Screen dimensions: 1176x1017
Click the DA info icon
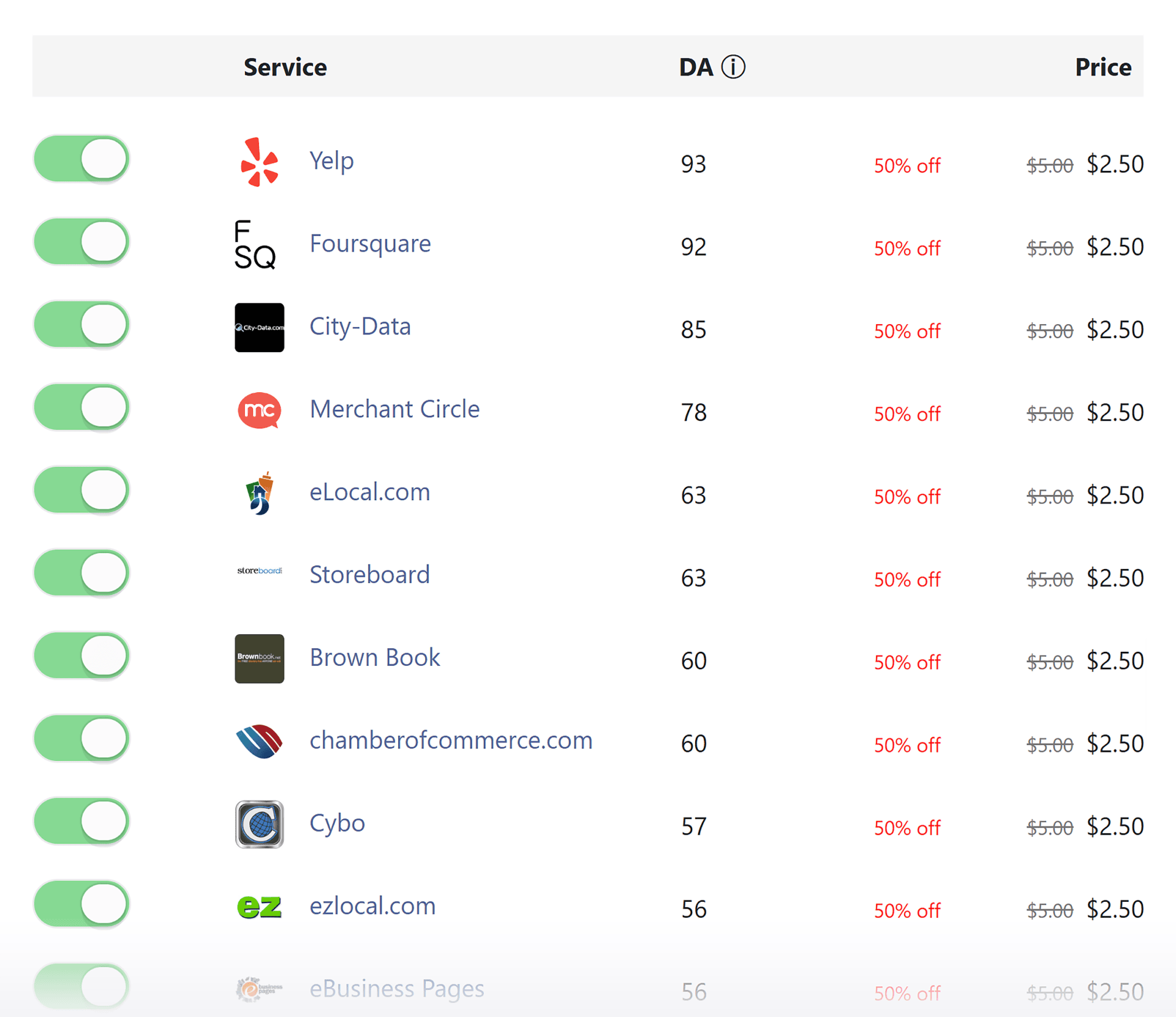pyautogui.click(x=733, y=67)
